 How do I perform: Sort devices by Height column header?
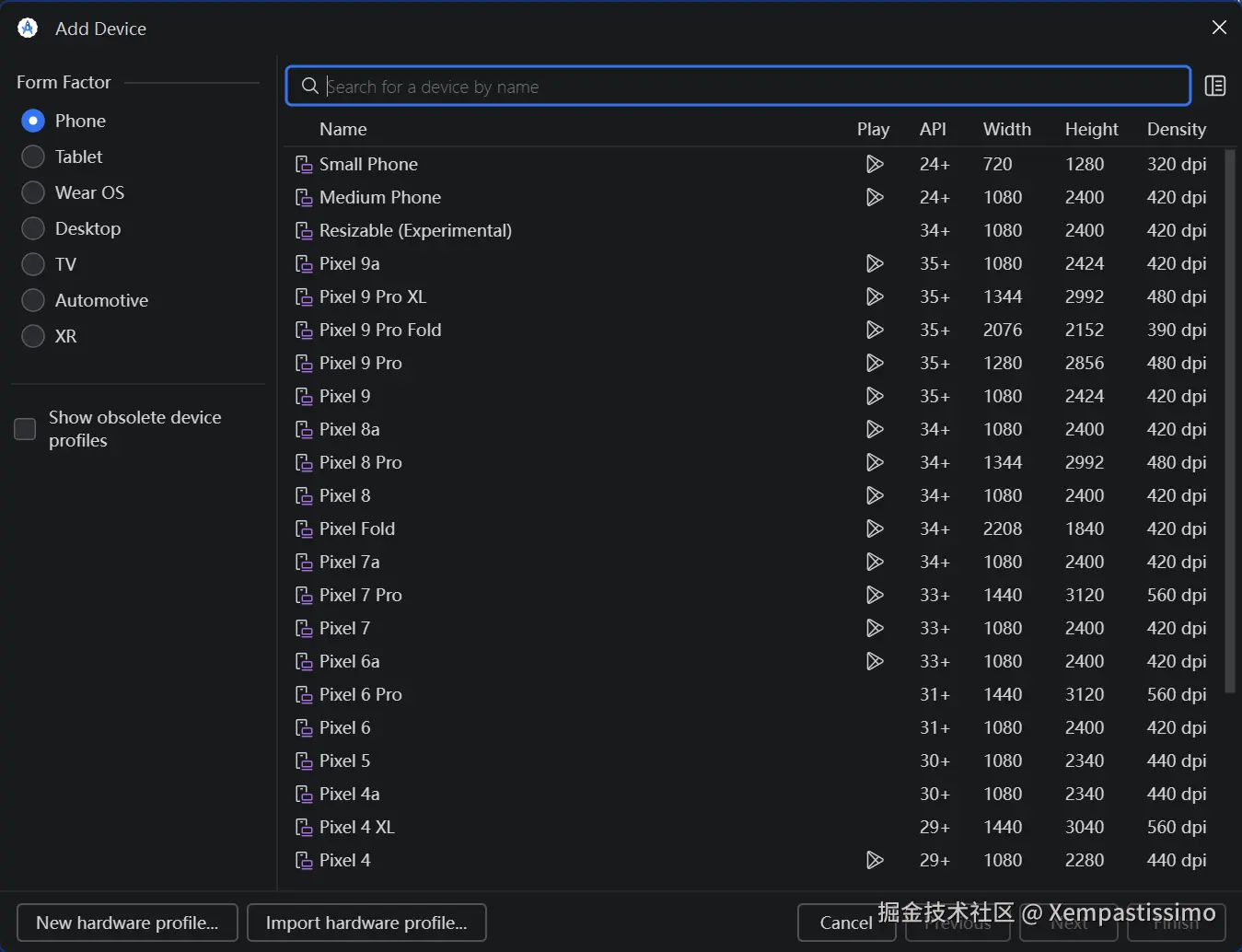point(1092,129)
